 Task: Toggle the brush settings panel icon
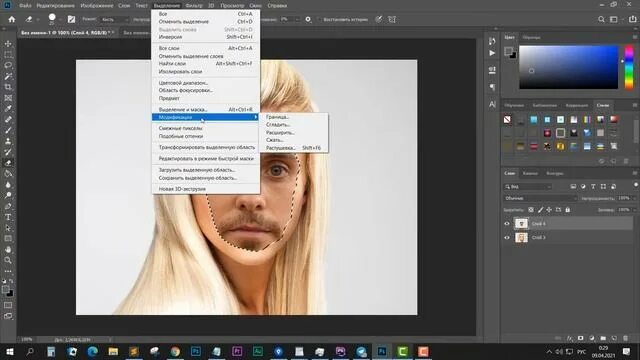(x=71, y=19)
